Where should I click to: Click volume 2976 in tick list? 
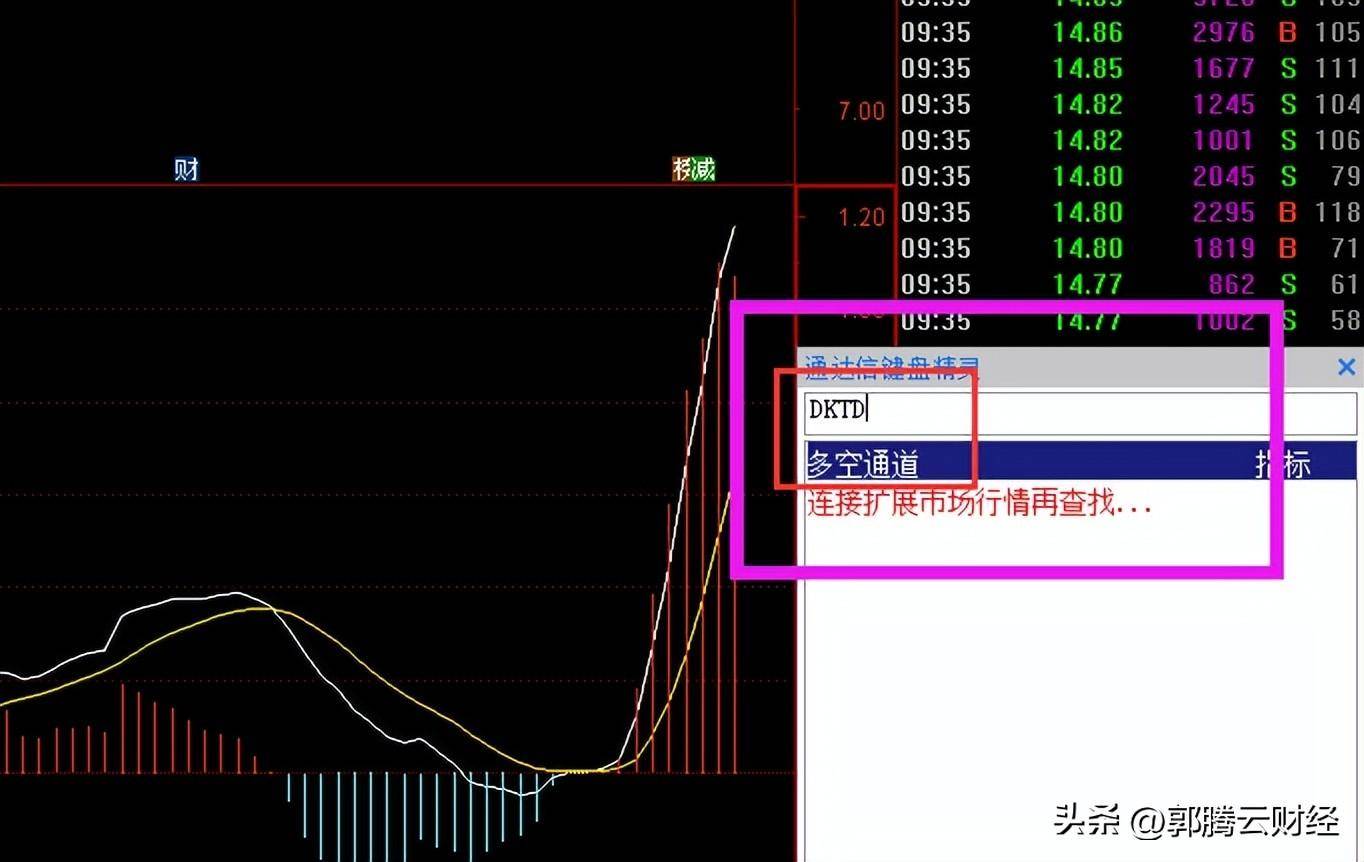(x=1223, y=33)
